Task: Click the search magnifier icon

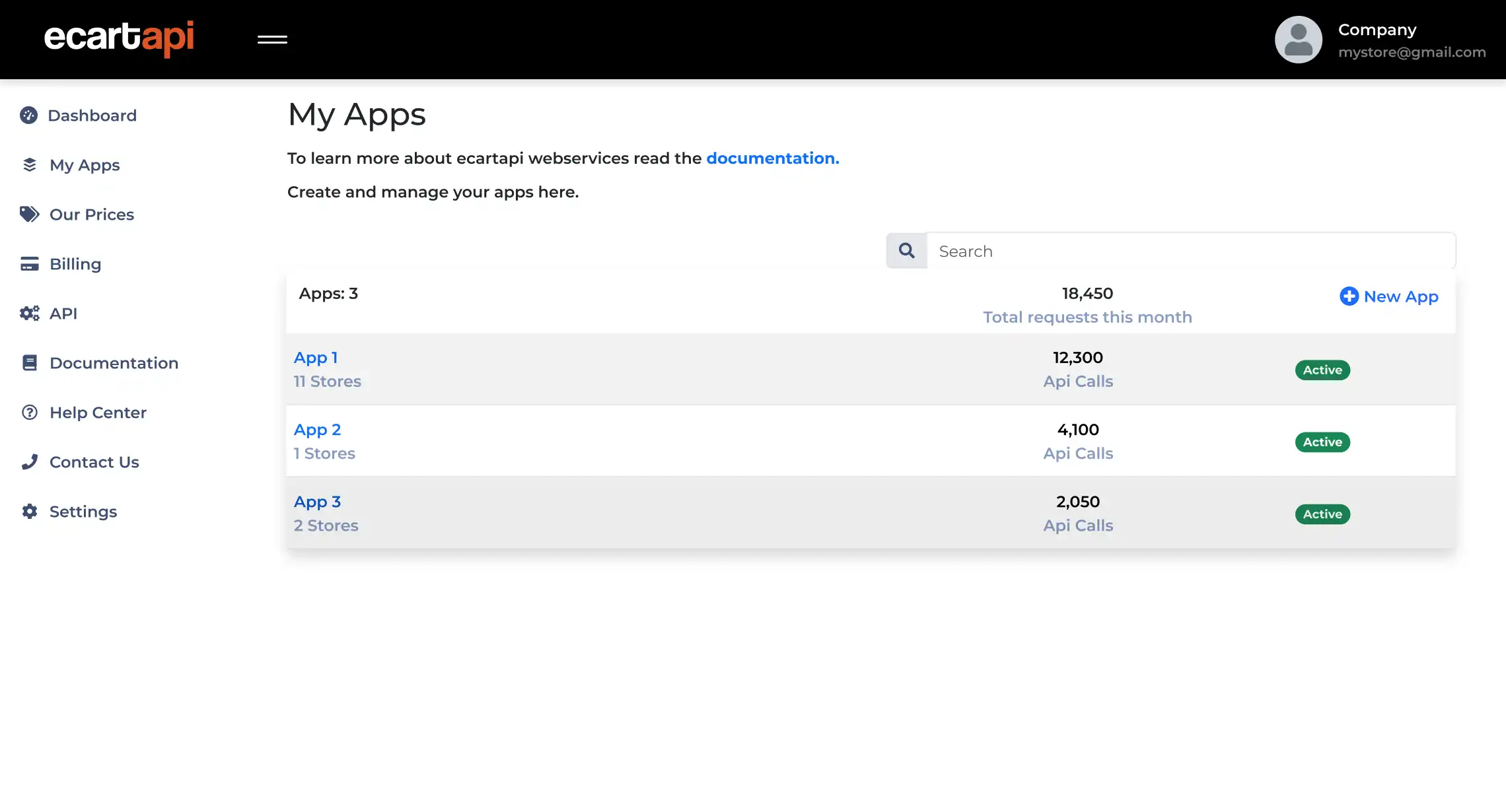Action: coord(906,251)
